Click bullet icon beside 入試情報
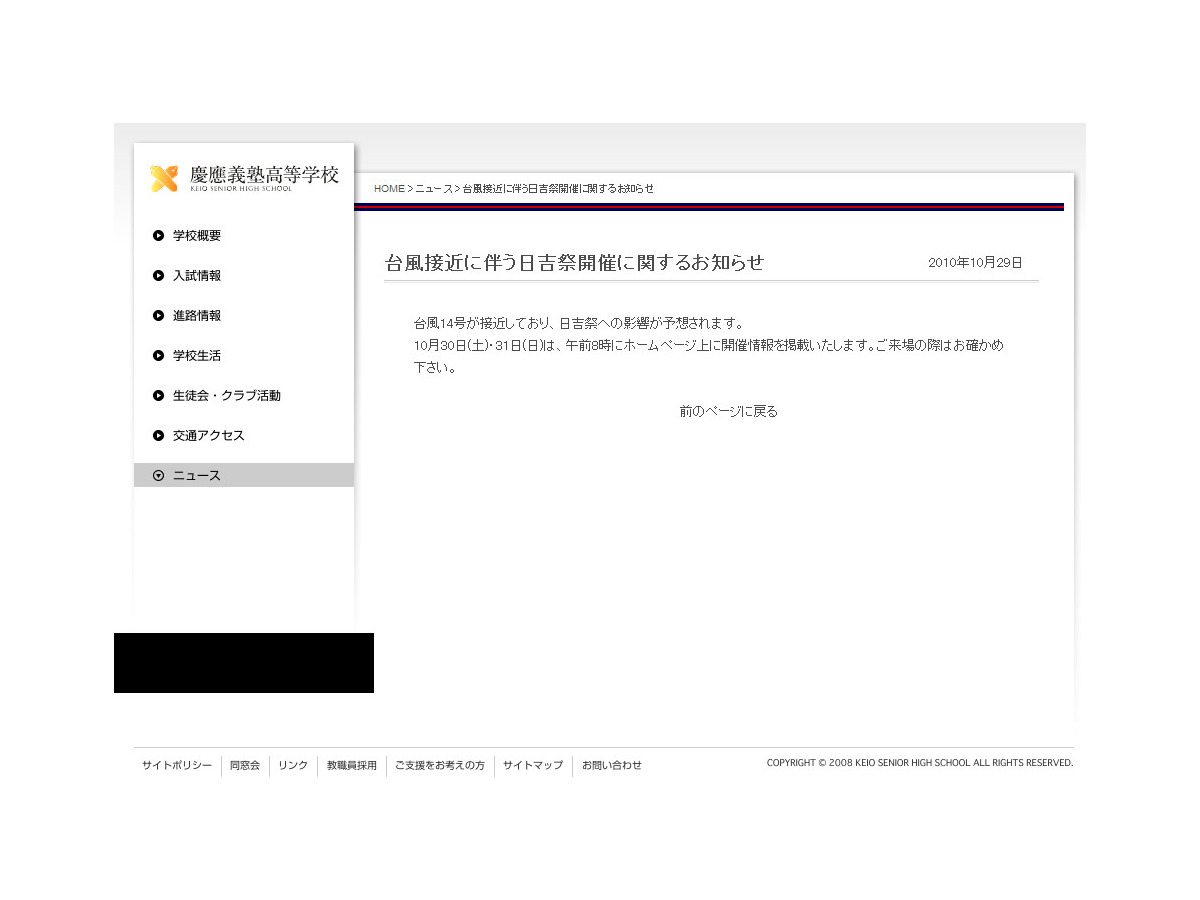Screen dimensions: 1200x900 click(158, 276)
